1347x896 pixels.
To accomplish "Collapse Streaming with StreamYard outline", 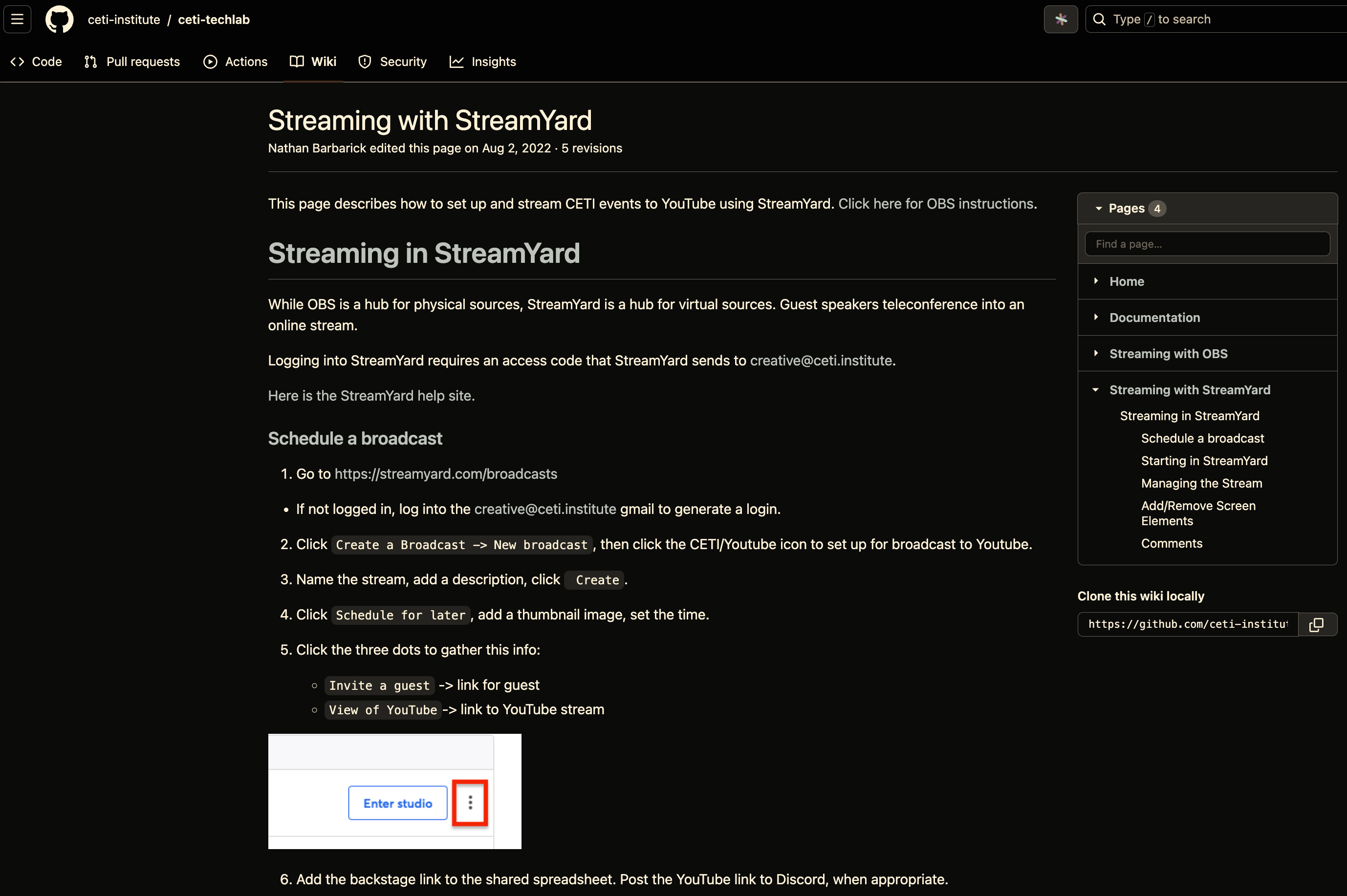I will coord(1096,389).
